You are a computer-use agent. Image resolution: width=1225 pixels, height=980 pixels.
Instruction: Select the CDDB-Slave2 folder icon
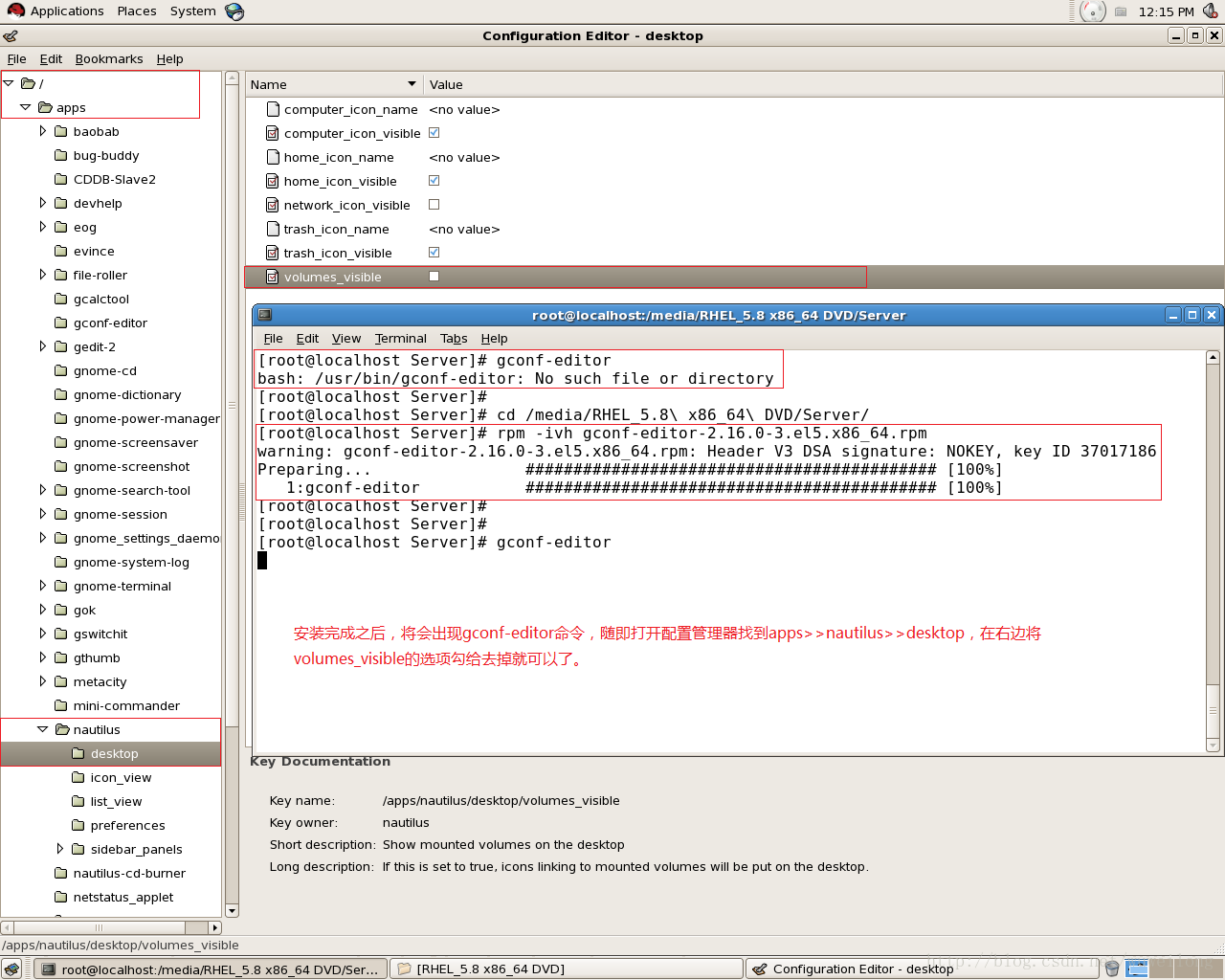click(61, 179)
